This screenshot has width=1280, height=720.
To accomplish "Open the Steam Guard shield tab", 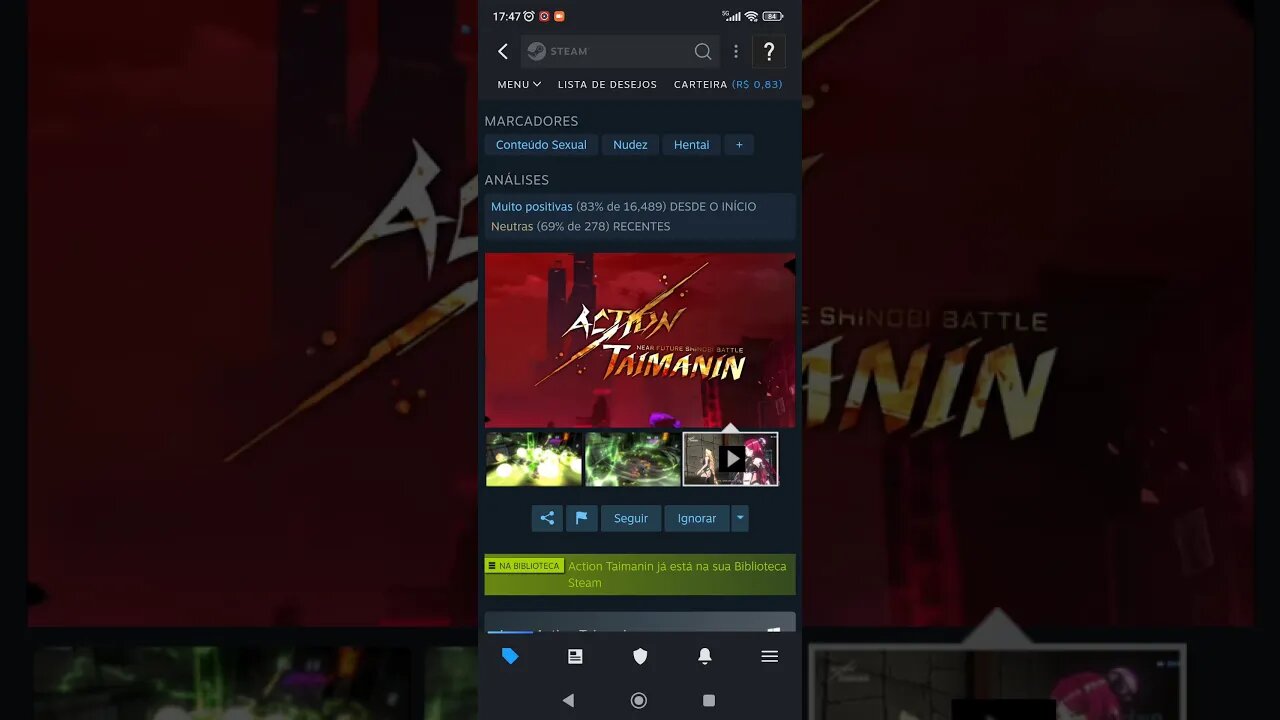I will (x=640, y=656).
